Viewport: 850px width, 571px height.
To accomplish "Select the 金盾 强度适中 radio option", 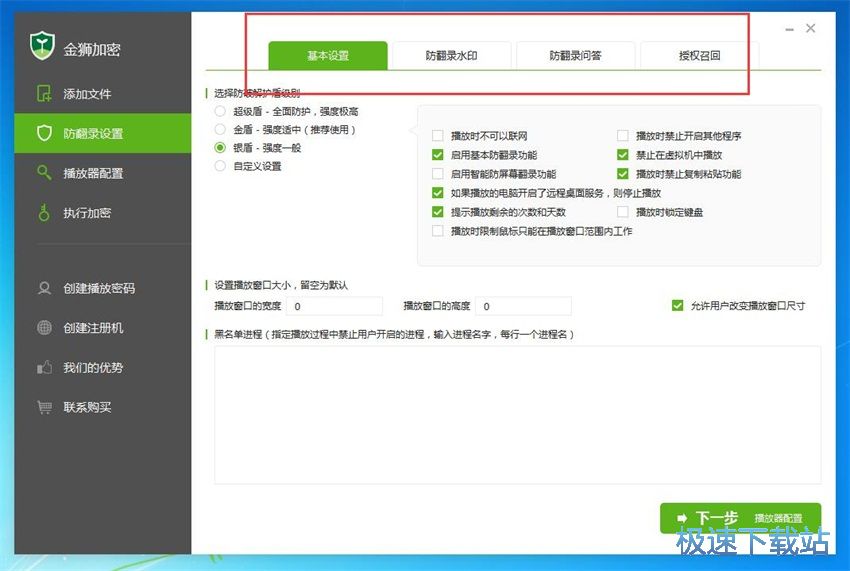I will coord(220,129).
